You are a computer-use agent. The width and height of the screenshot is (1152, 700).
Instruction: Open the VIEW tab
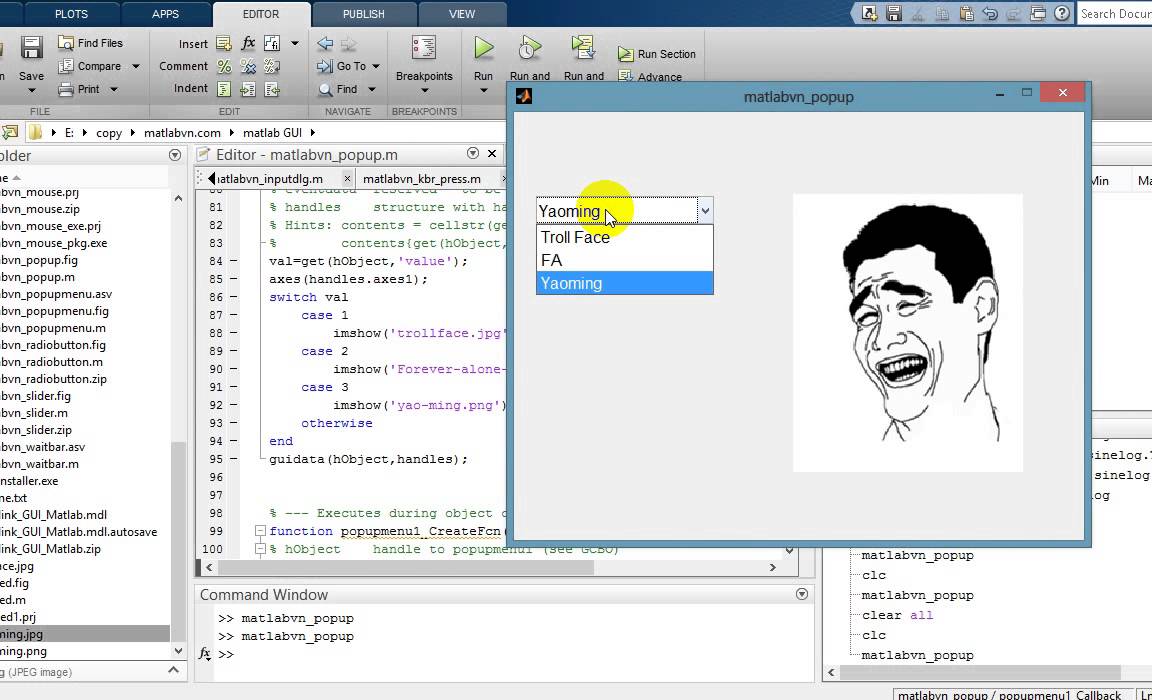(x=462, y=14)
